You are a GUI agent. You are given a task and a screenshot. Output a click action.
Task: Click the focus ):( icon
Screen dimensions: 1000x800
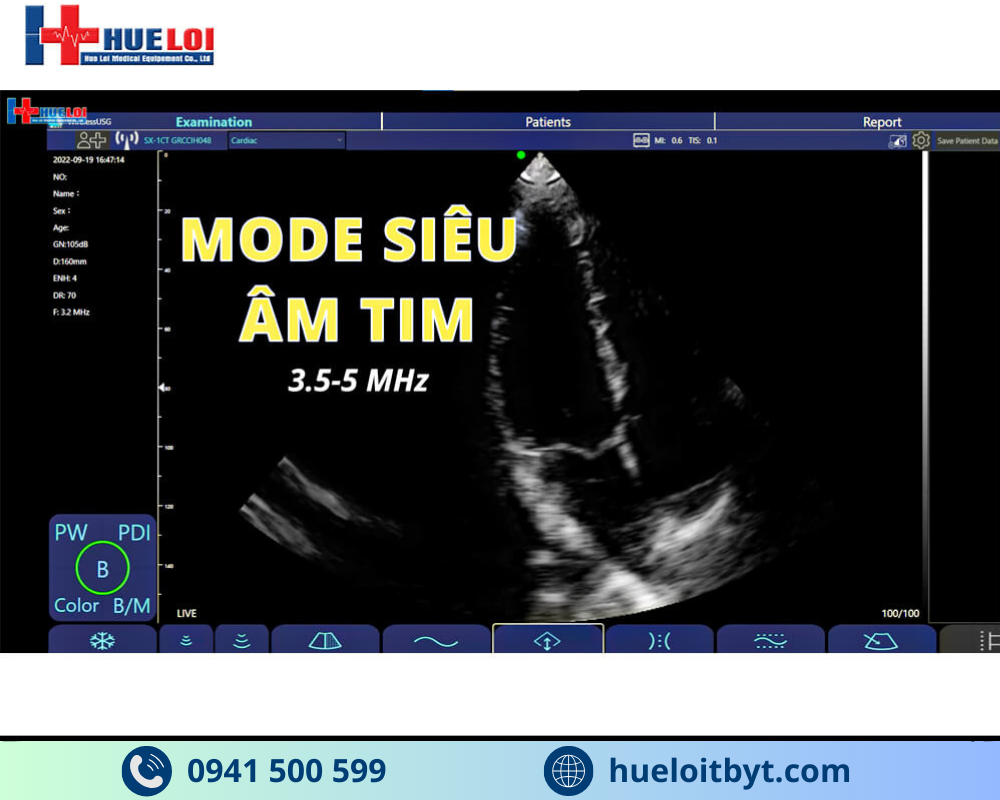click(x=659, y=640)
